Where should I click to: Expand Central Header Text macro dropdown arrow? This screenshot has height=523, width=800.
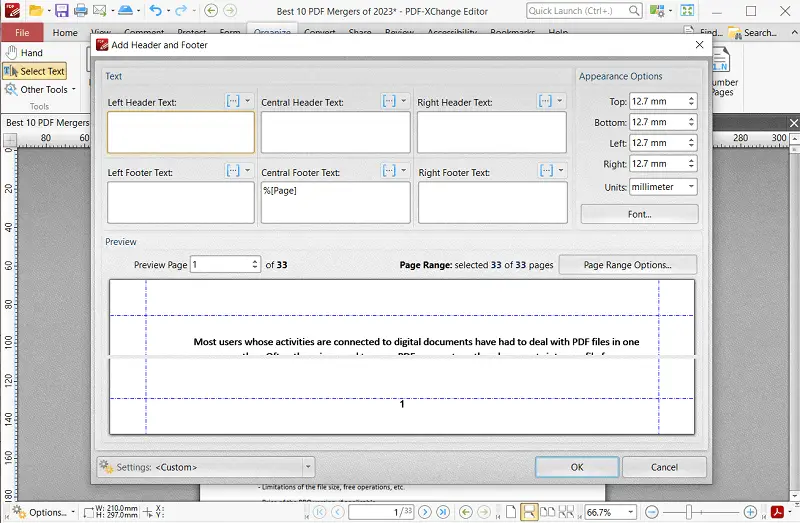coord(404,101)
